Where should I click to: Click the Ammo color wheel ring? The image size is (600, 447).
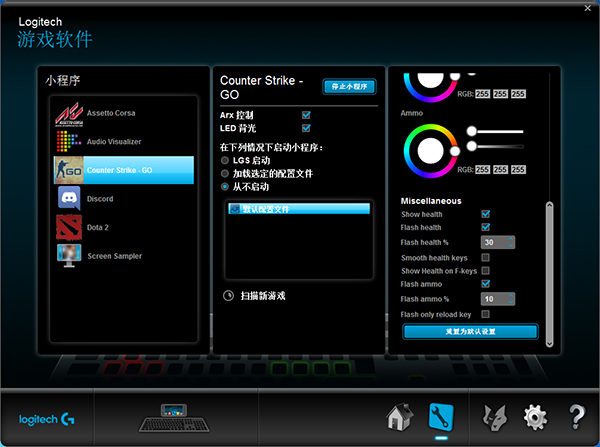430,150
